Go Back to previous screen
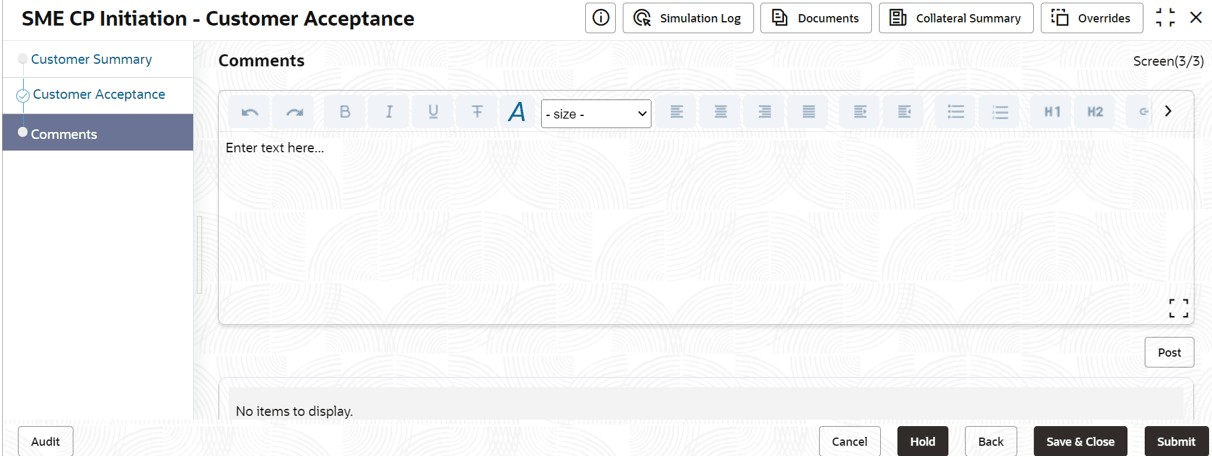Screen dimensions: 1212x457 [991, 441]
